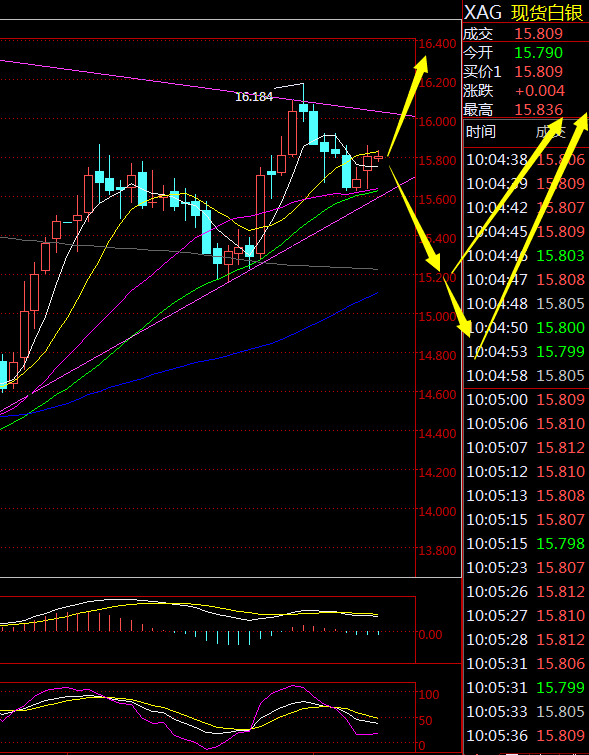Select the 10:05:28 tick row
This screenshot has width=589, height=755.
pyautogui.click(x=525, y=639)
